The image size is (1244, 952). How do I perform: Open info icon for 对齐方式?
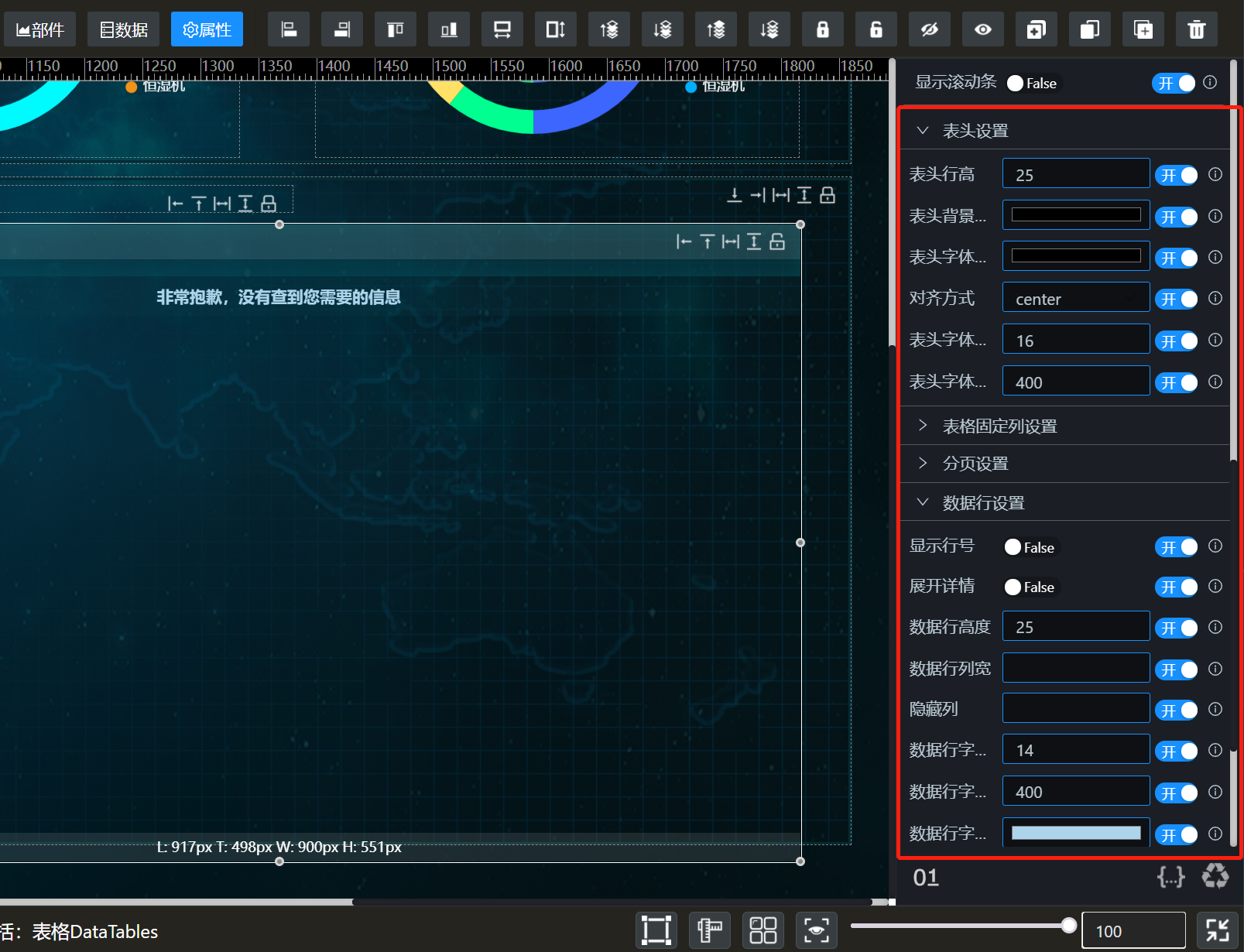[x=1215, y=298]
